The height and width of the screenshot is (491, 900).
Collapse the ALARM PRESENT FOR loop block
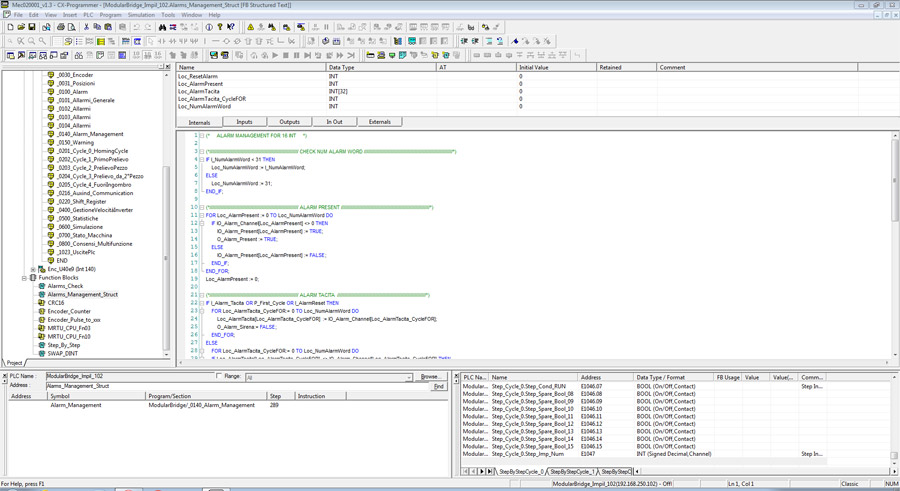tap(201, 215)
